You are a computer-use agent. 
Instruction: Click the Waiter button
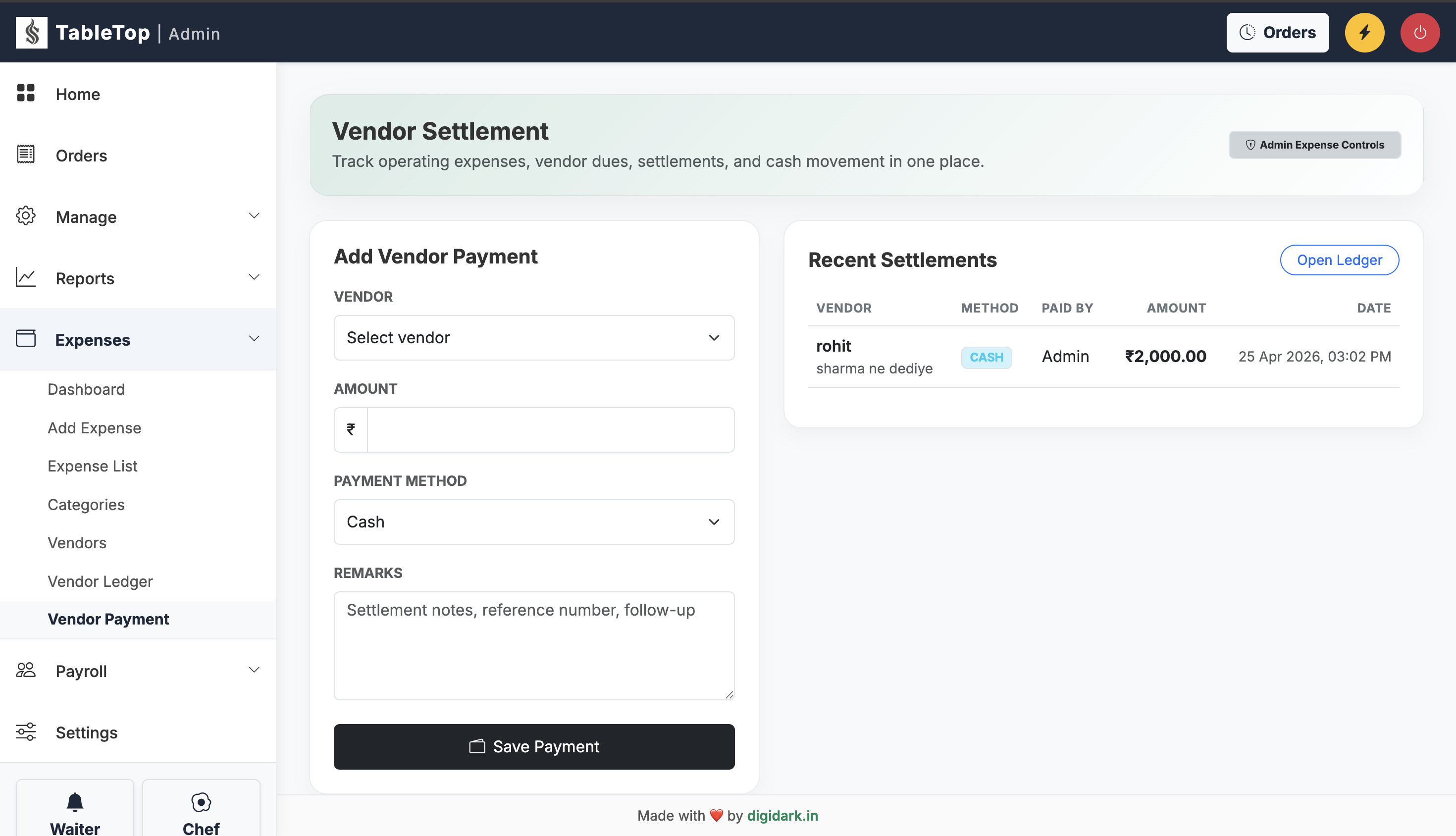75,808
